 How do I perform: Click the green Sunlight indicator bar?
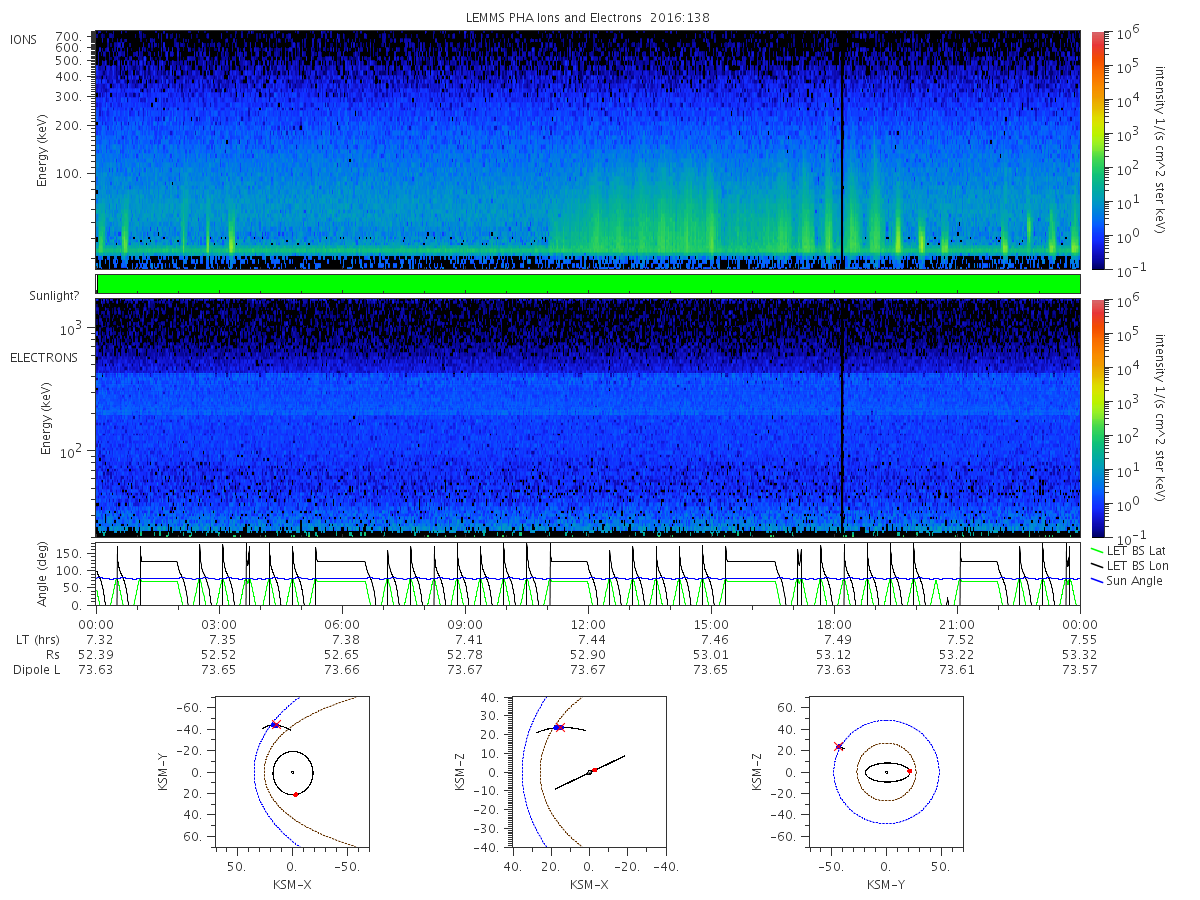click(588, 284)
